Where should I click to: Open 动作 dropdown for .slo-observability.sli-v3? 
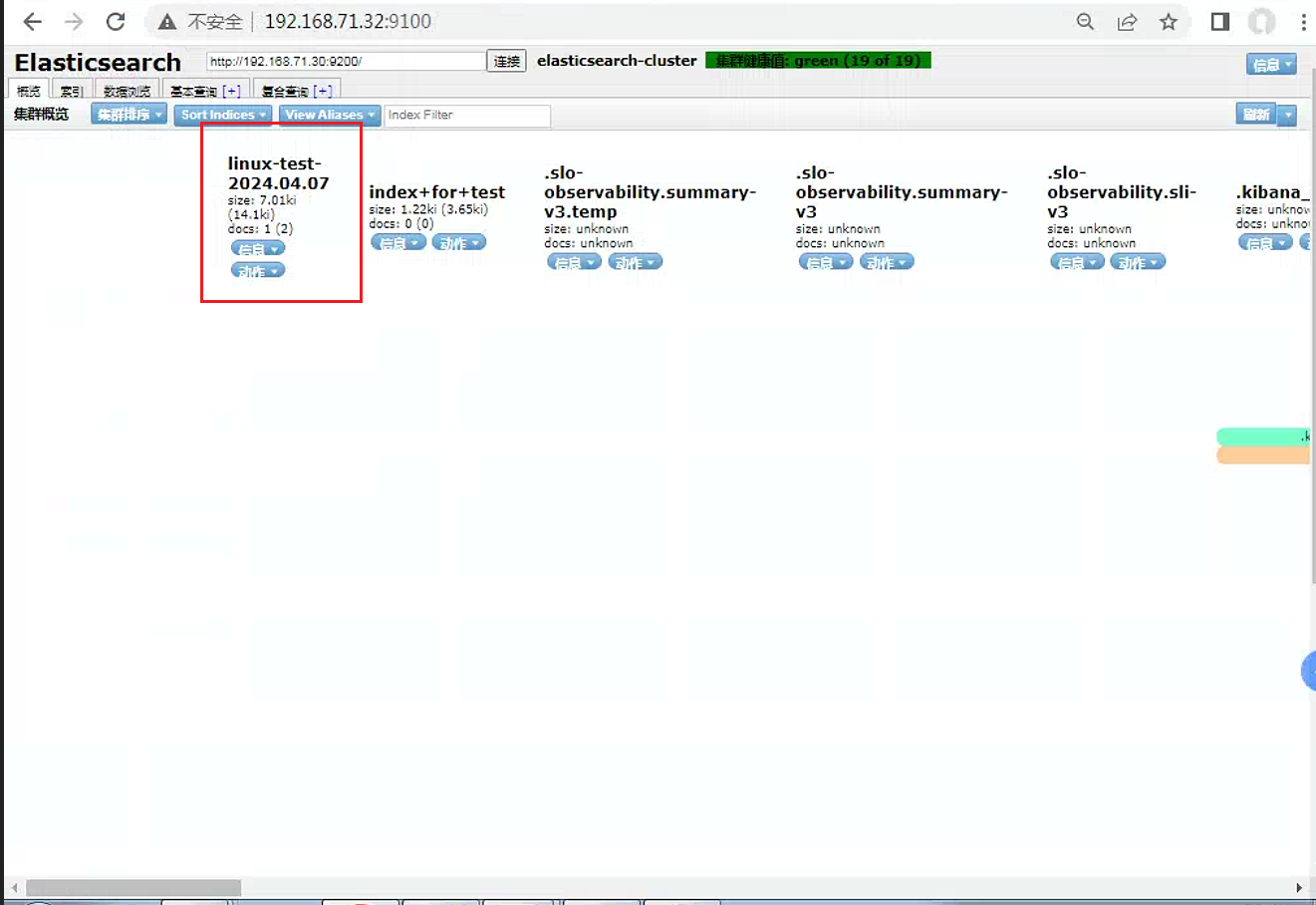click(x=1138, y=262)
